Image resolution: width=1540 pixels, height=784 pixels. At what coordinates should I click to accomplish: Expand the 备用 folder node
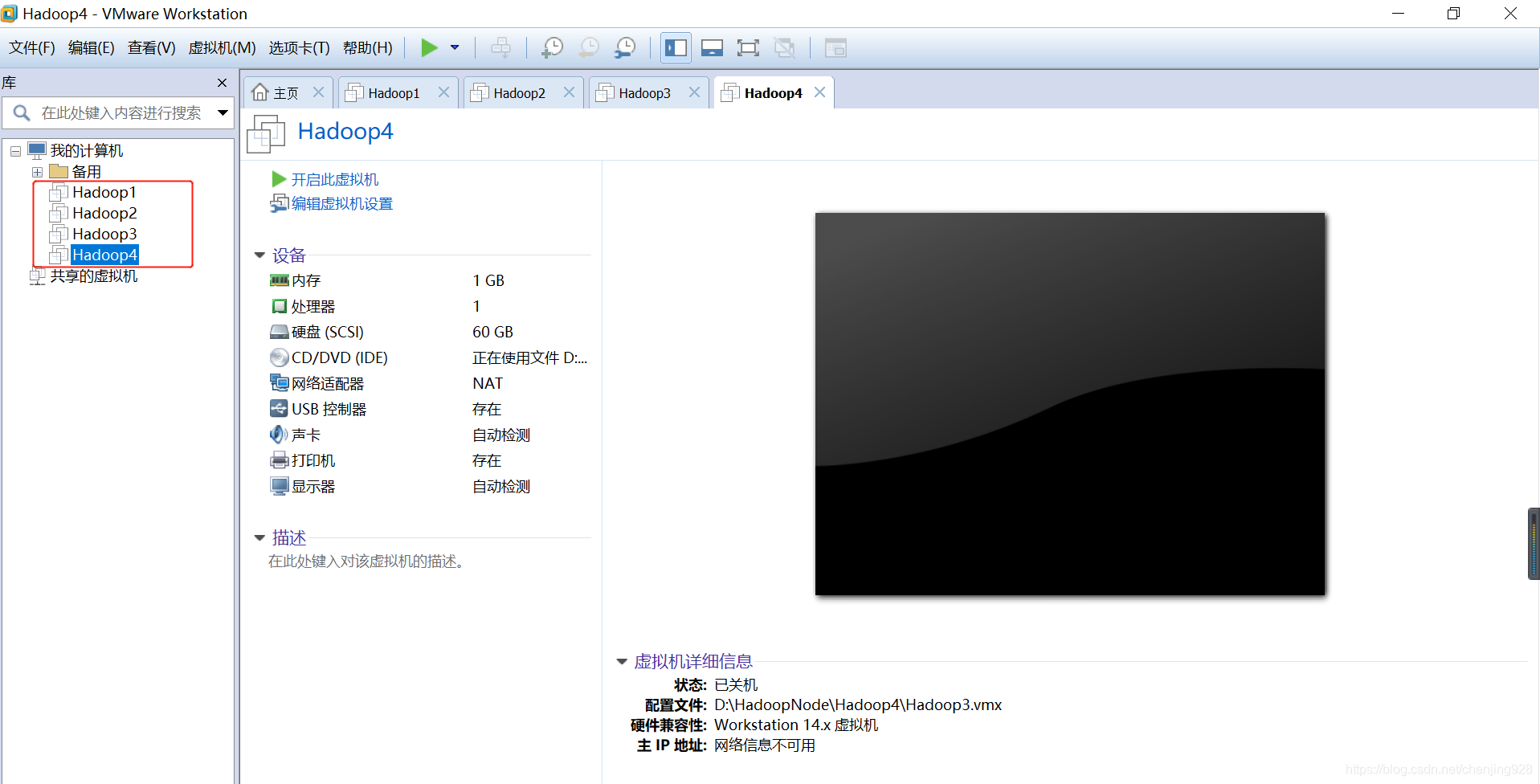(x=37, y=172)
